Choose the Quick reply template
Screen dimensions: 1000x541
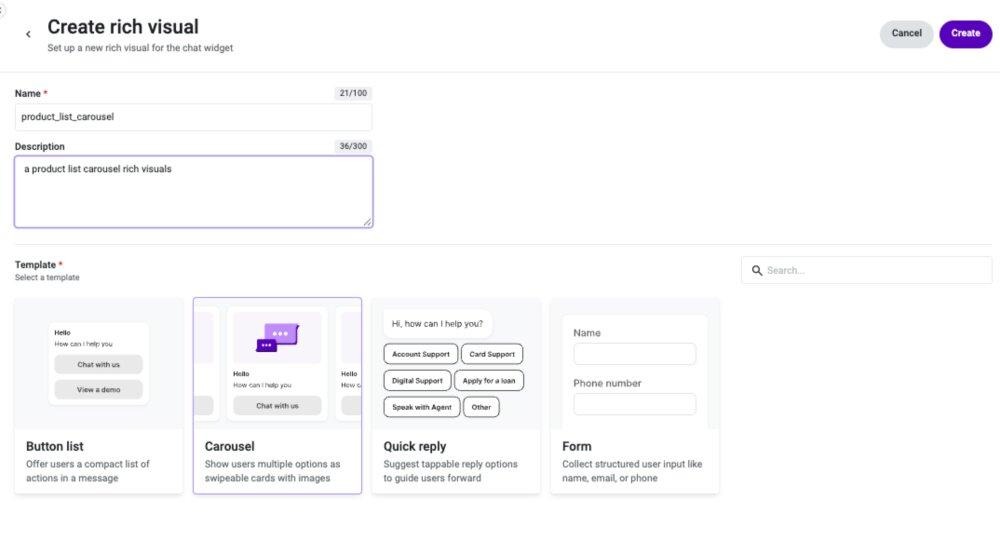[456, 396]
